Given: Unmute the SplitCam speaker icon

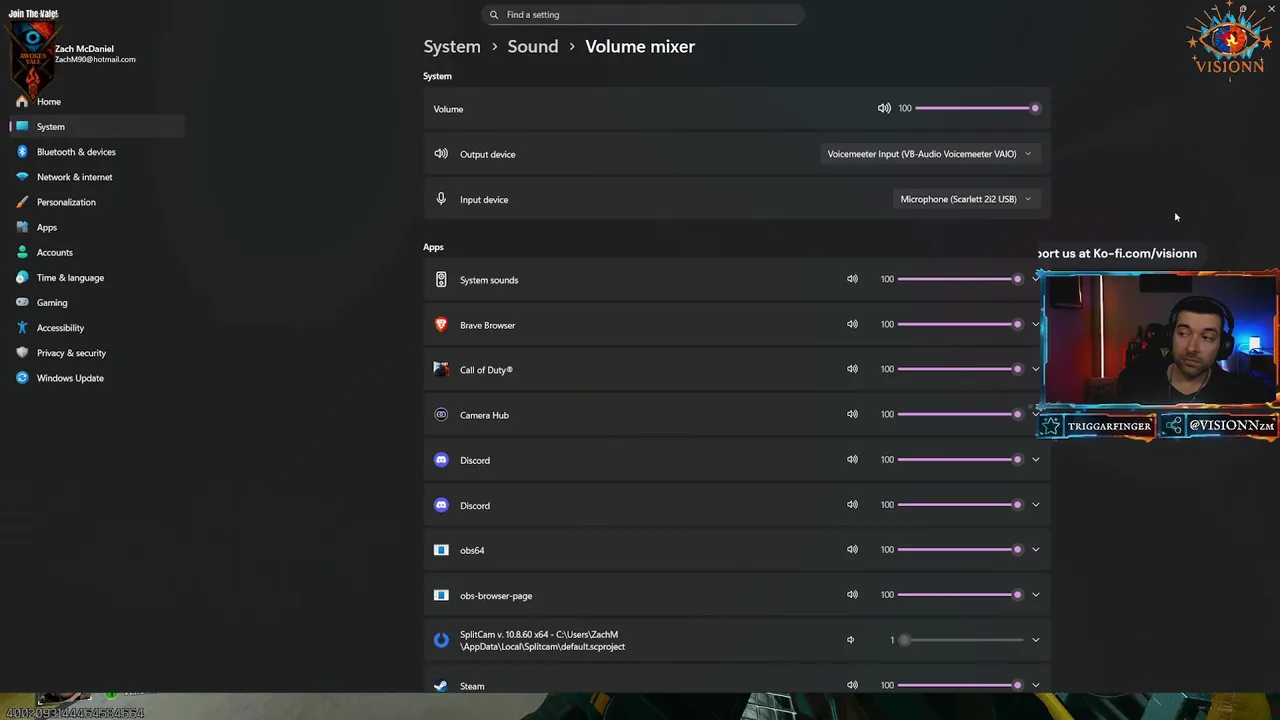Looking at the screenshot, I should (x=851, y=640).
